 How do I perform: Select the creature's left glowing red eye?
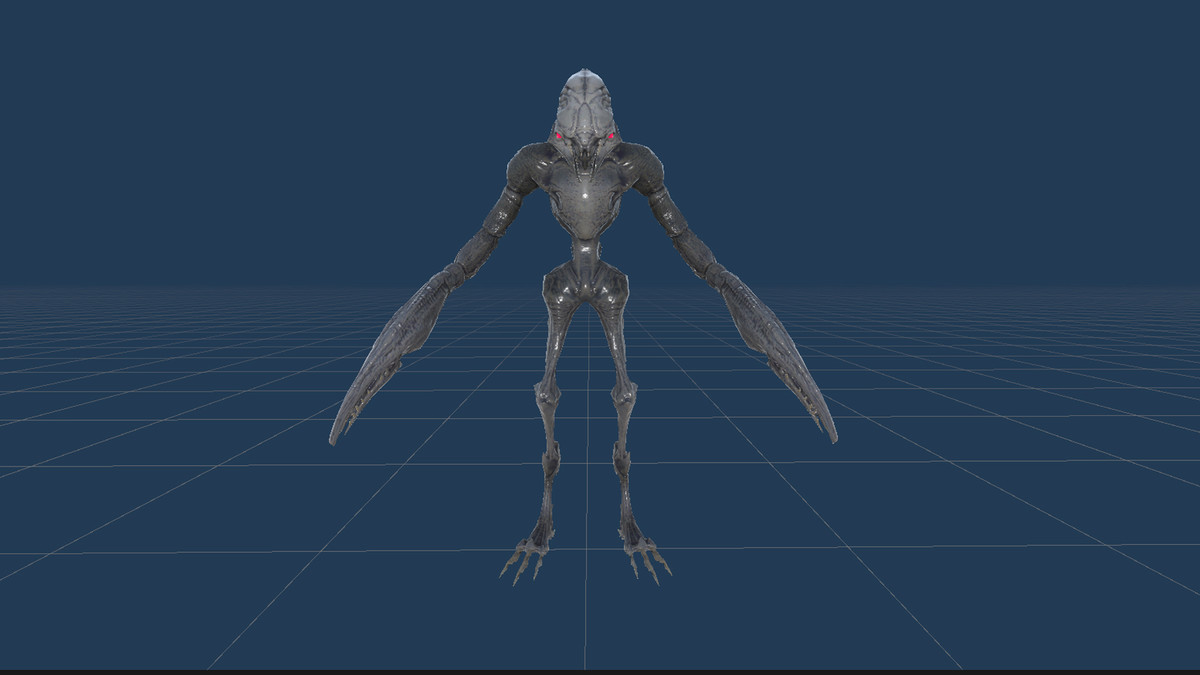tap(558, 136)
